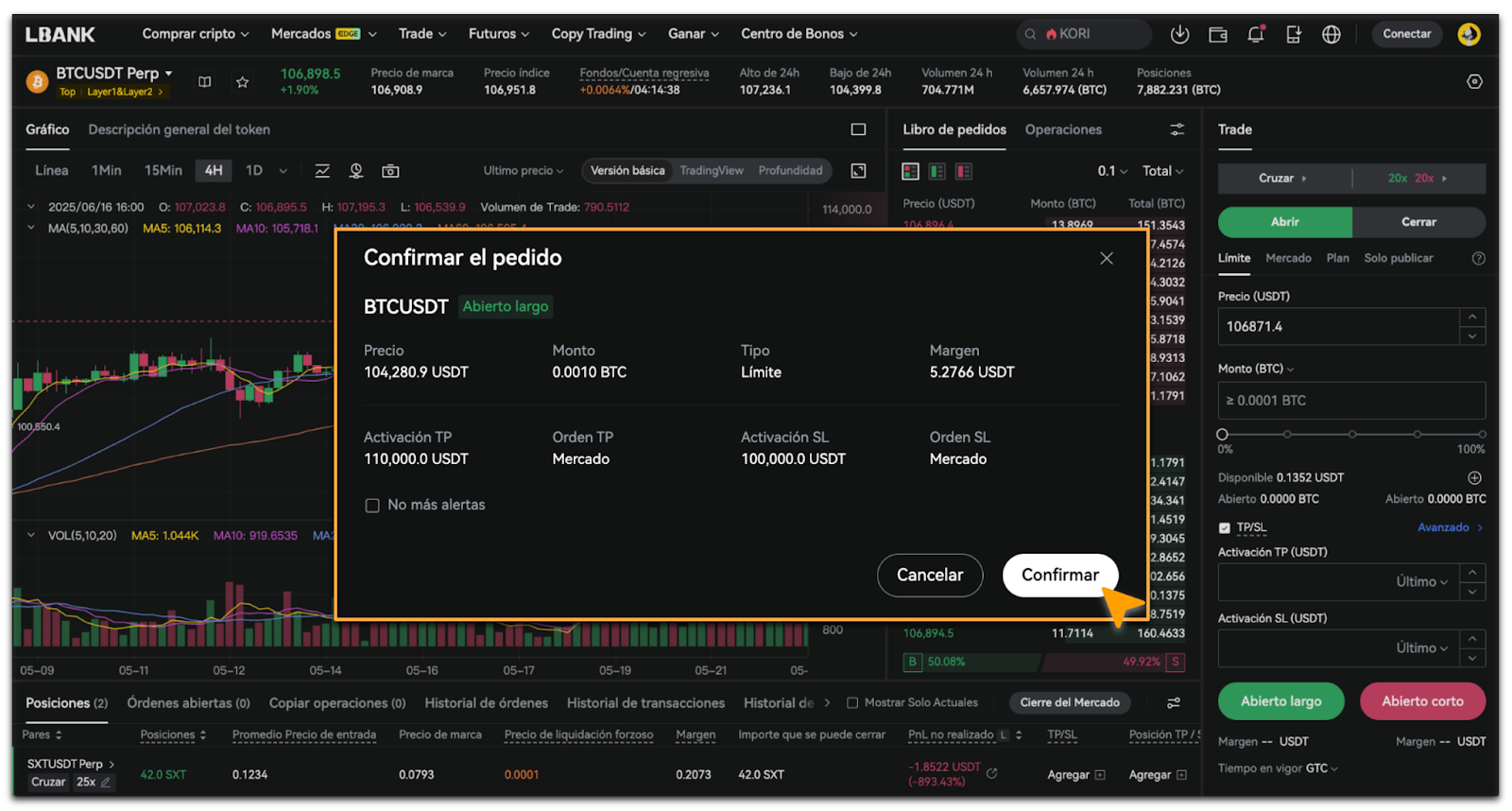Open the order book 0.1 precision dropdown

coord(1111,171)
